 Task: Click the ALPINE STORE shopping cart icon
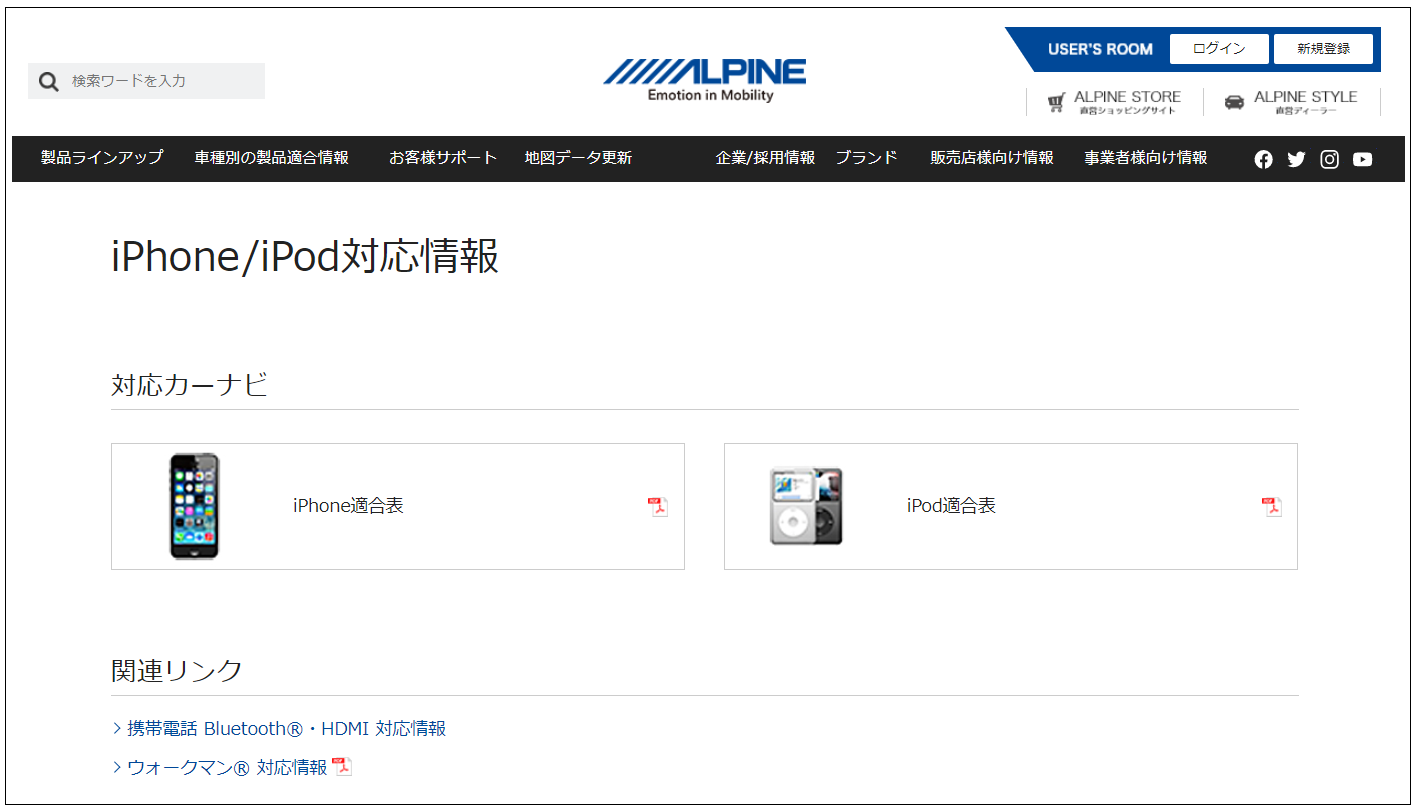click(x=1056, y=102)
